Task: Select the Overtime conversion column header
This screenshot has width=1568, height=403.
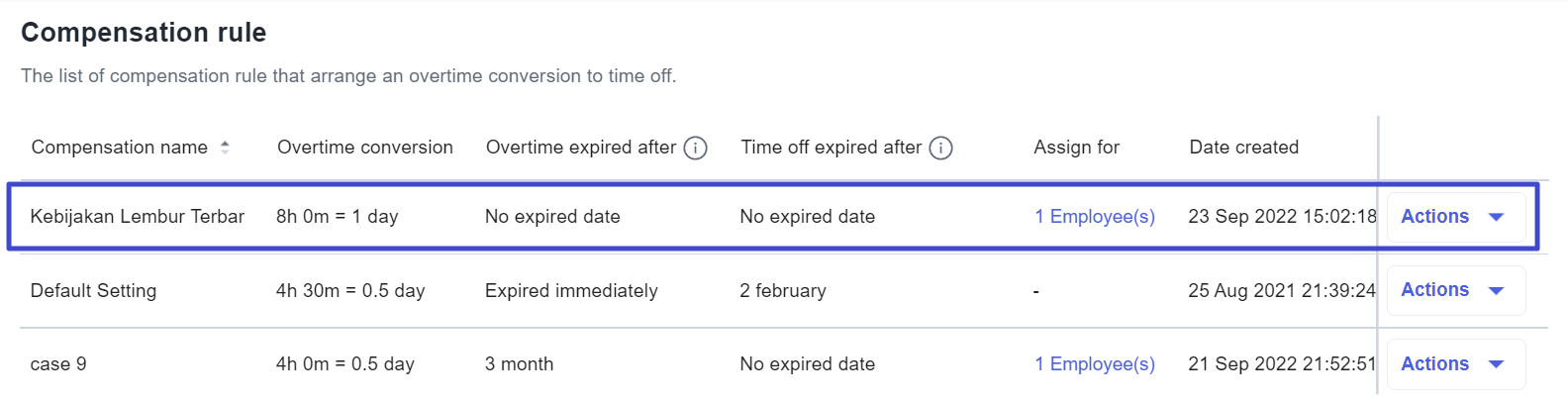Action: coord(365,148)
